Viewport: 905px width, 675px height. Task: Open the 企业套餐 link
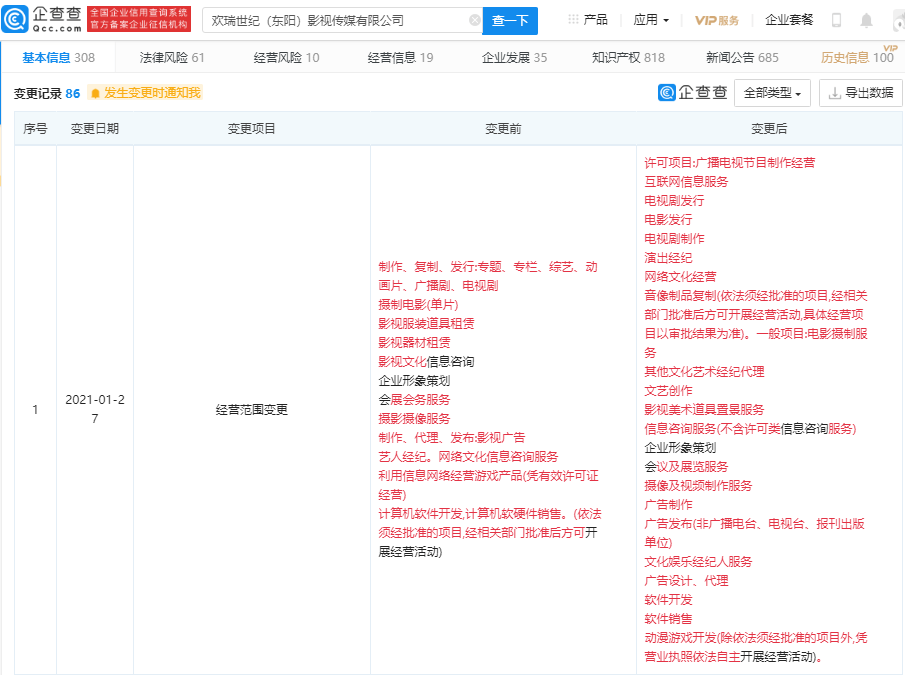pos(789,20)
